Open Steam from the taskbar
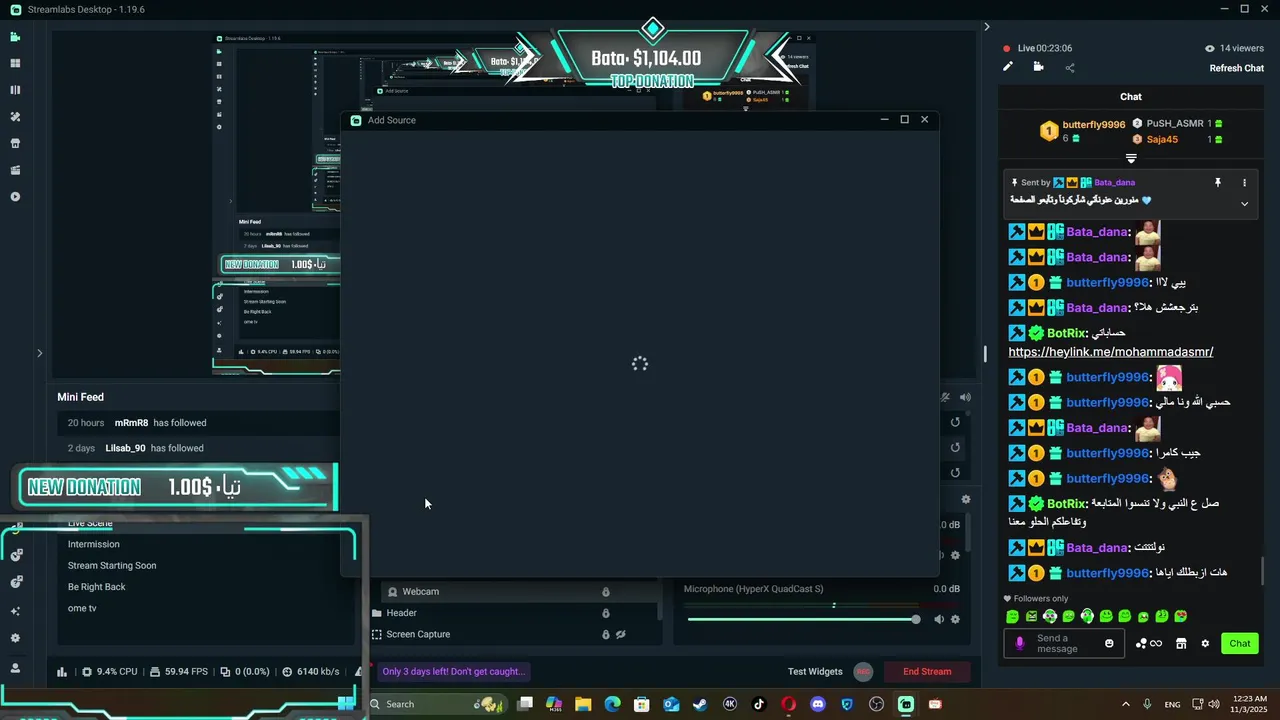Image resolution: width=1280 pixels, height=720 pixels. click(x=700, y=704)
